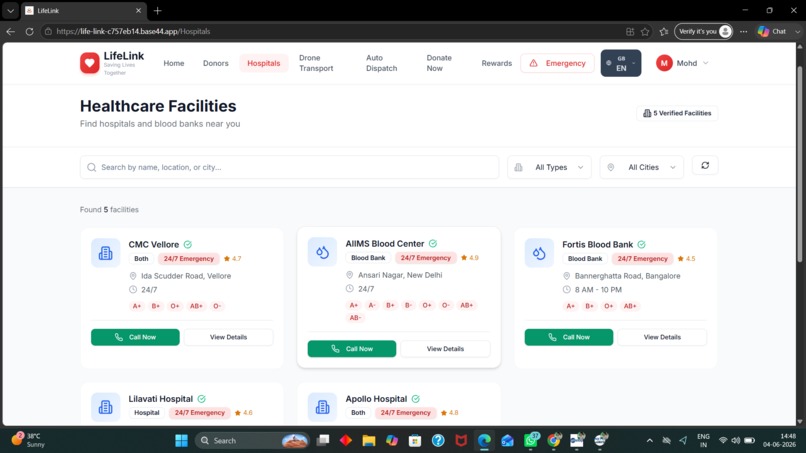Open the Donors nav item

215,63
